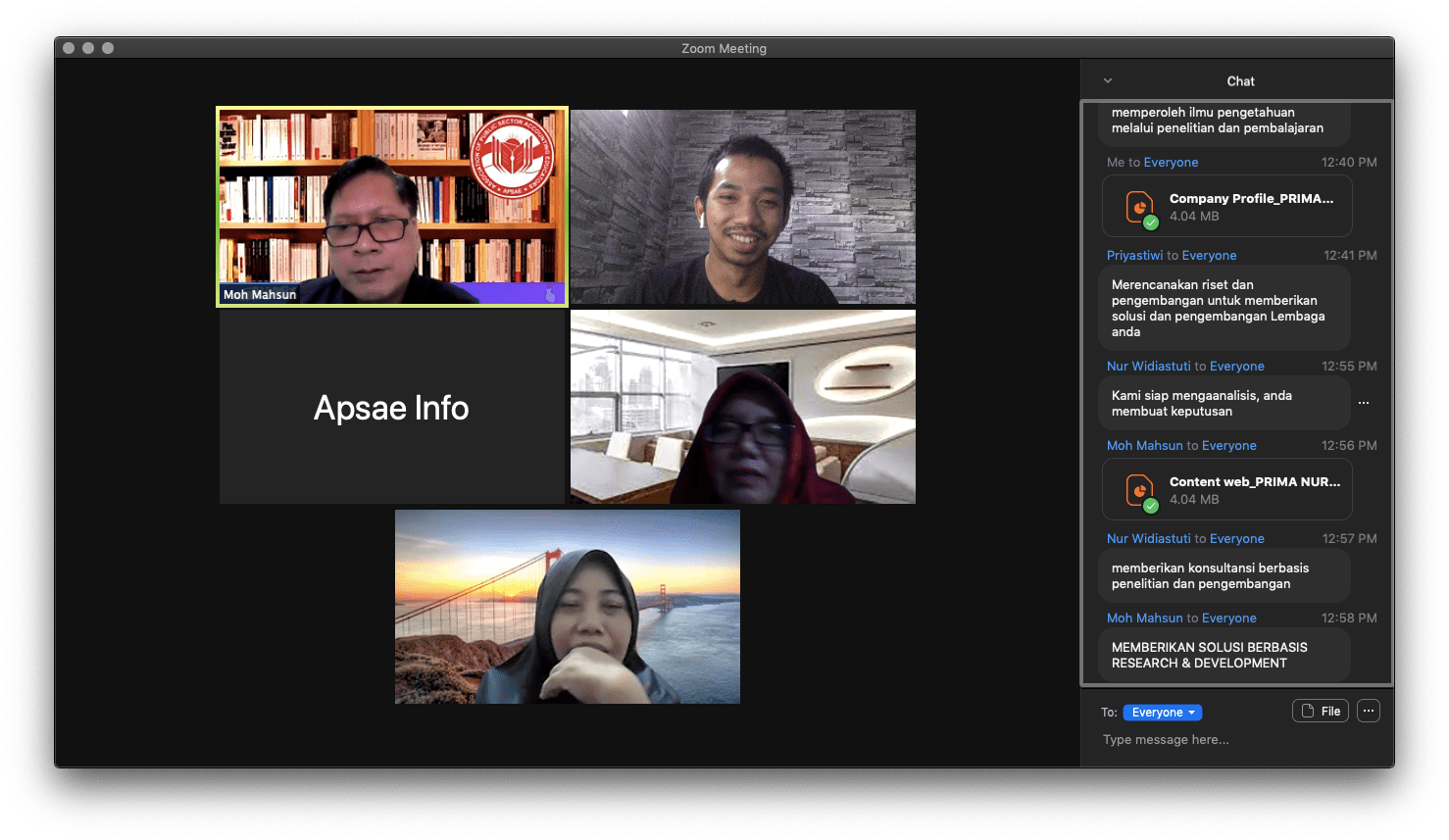The height and width of the screenshot is (840, 1449).
Task: Click the Content web_PRIMA NUR file name
Action: pyautogui.click(x=1255, y=481)
